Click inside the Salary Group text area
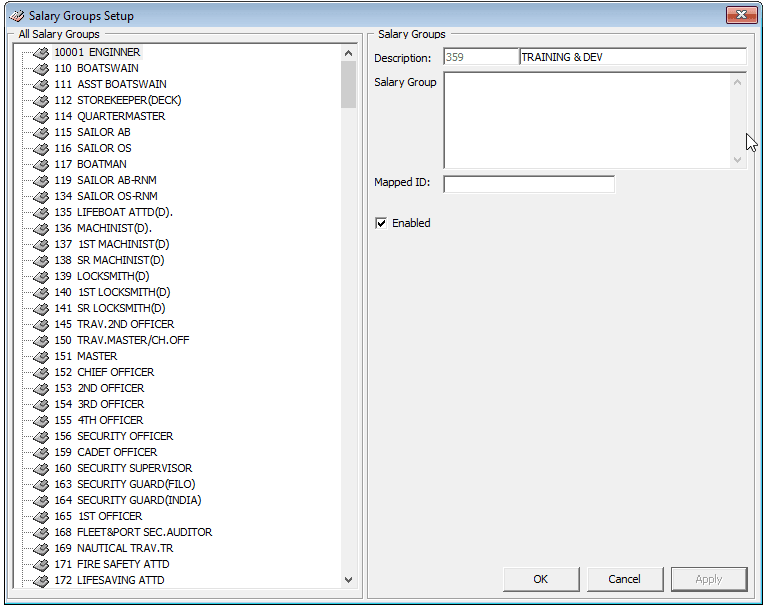 point(587,121)
